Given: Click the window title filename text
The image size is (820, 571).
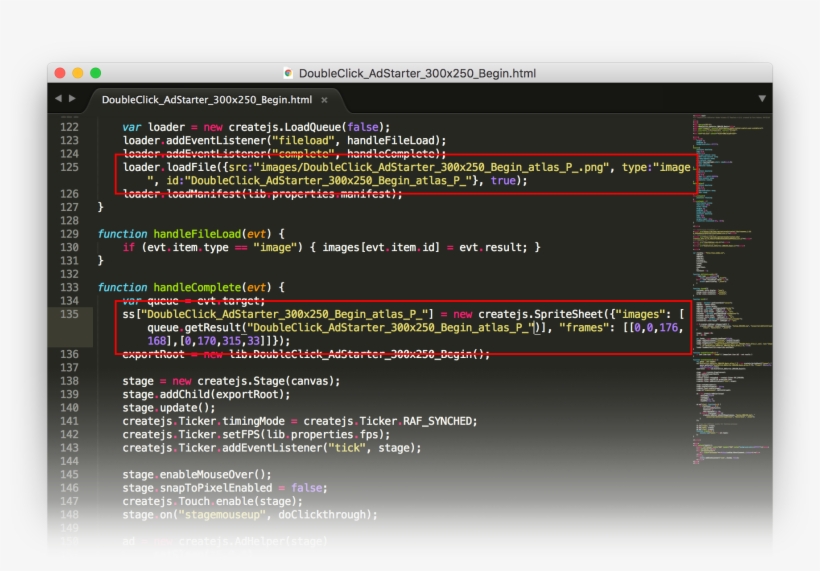Looking at the screenshot, I should pos(417,73).
